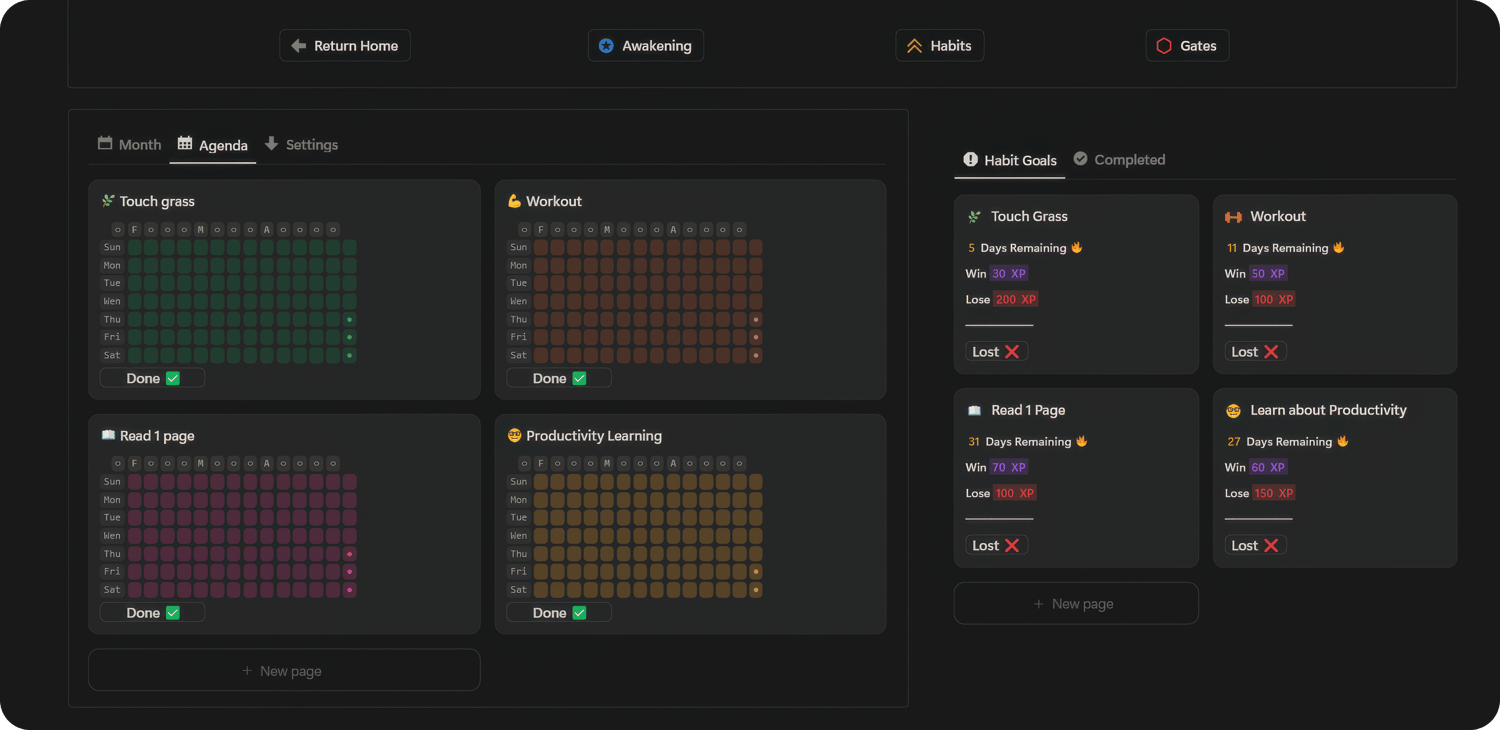Click the Habit Goals exclamation icon
Screen dimensions: 1500x730
970,159
